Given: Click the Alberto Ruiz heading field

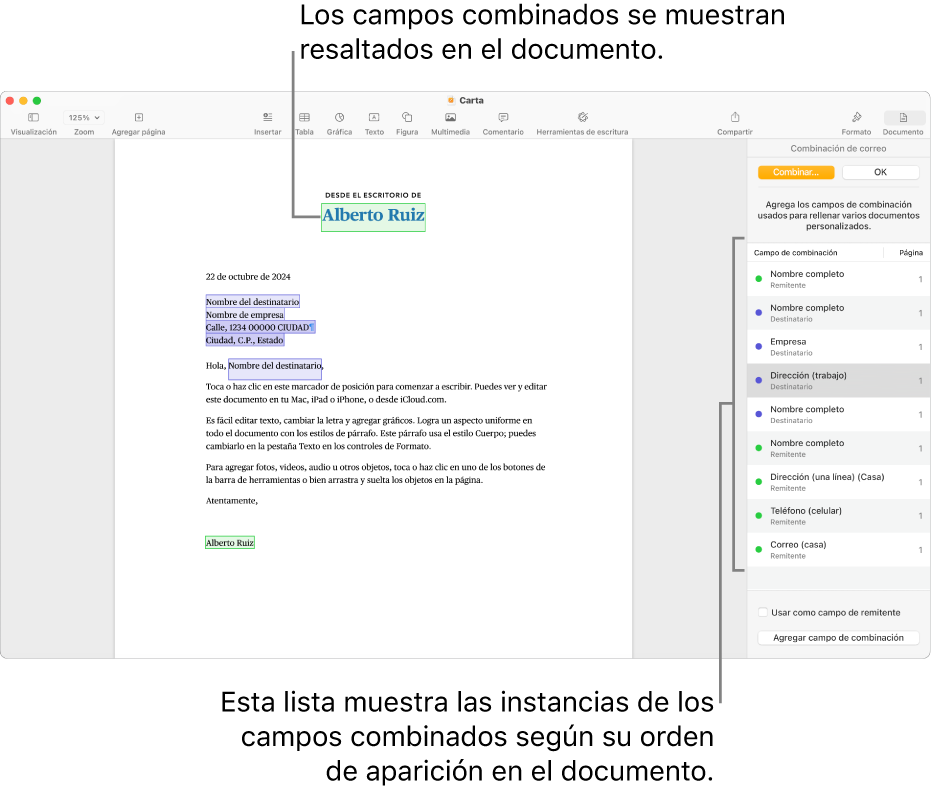Looking at the screenshot, I should (373, 216).
